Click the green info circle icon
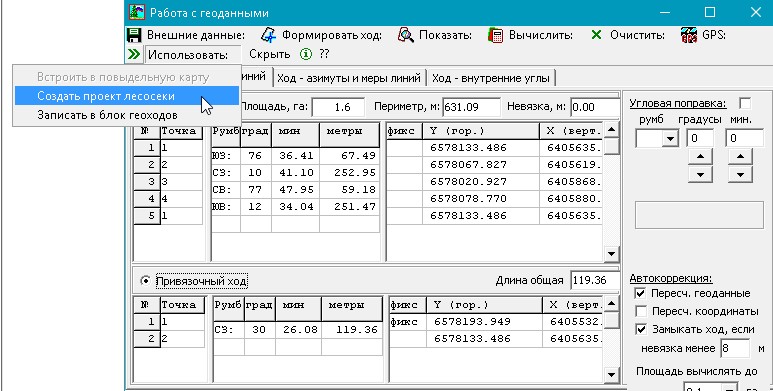The height and width of the screenshot is (391, 773). pyautogui.click(x=306, y=54)
